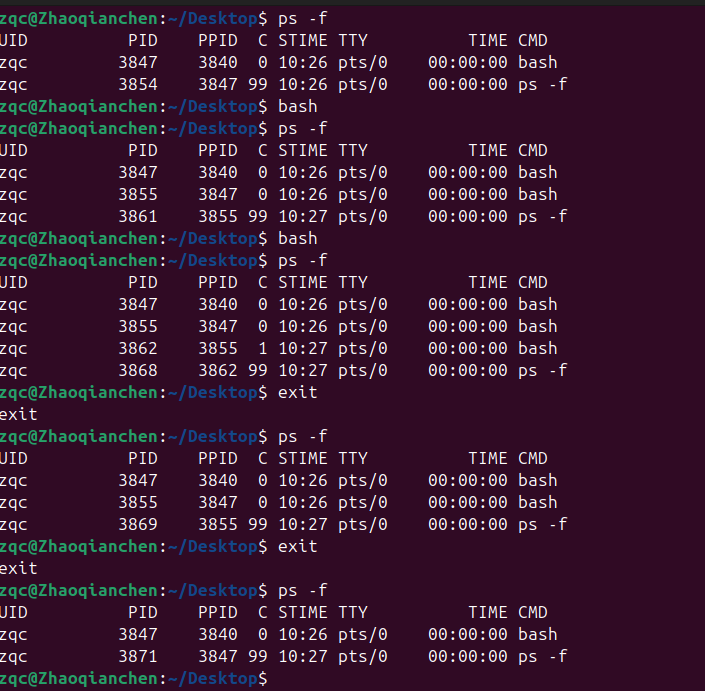Click the STIME header in the bottom ps output
Image resolution: width=705 pixels, height=691 pixels.
[303, 612]
